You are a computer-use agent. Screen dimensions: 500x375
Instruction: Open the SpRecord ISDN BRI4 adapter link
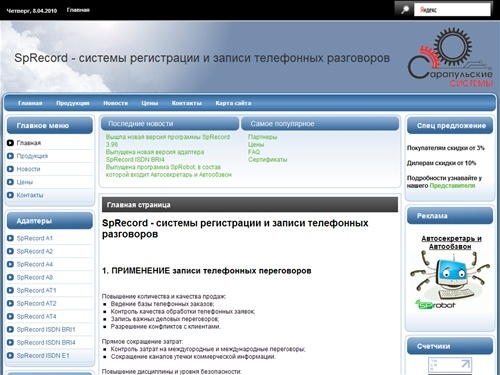click(x=46, y=342)
